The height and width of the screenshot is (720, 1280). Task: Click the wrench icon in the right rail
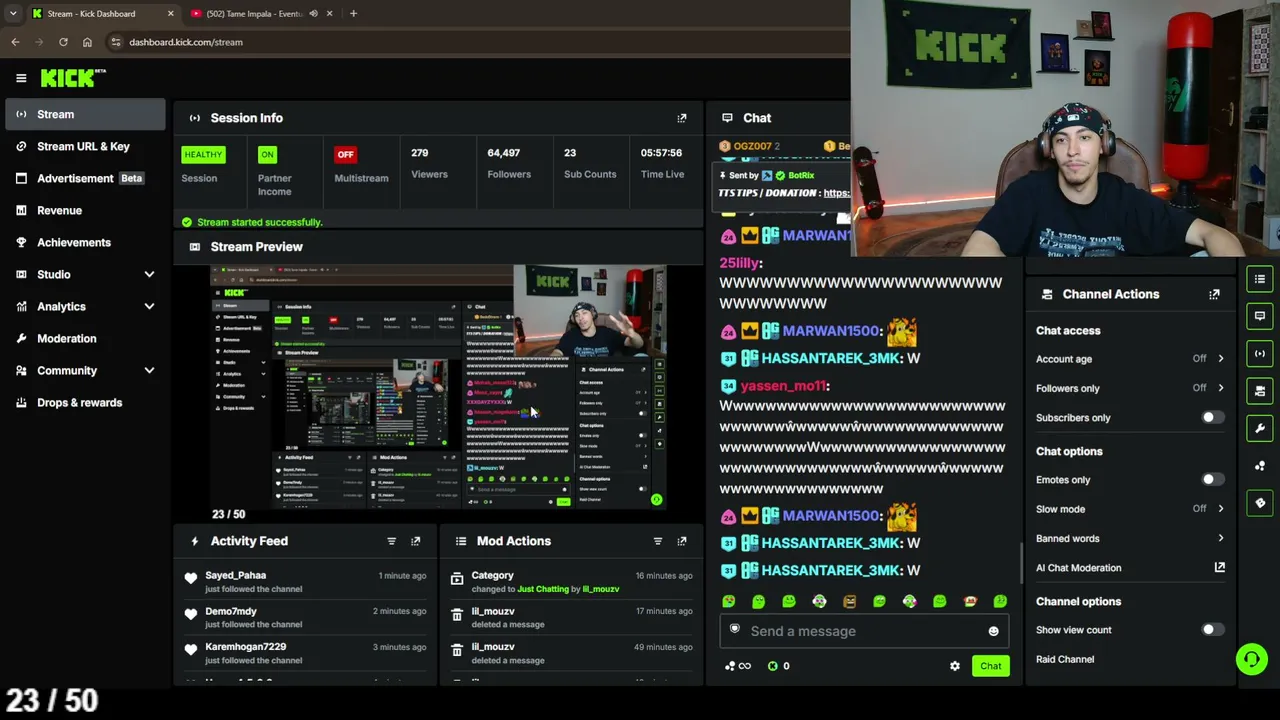tap(1260, 428)
